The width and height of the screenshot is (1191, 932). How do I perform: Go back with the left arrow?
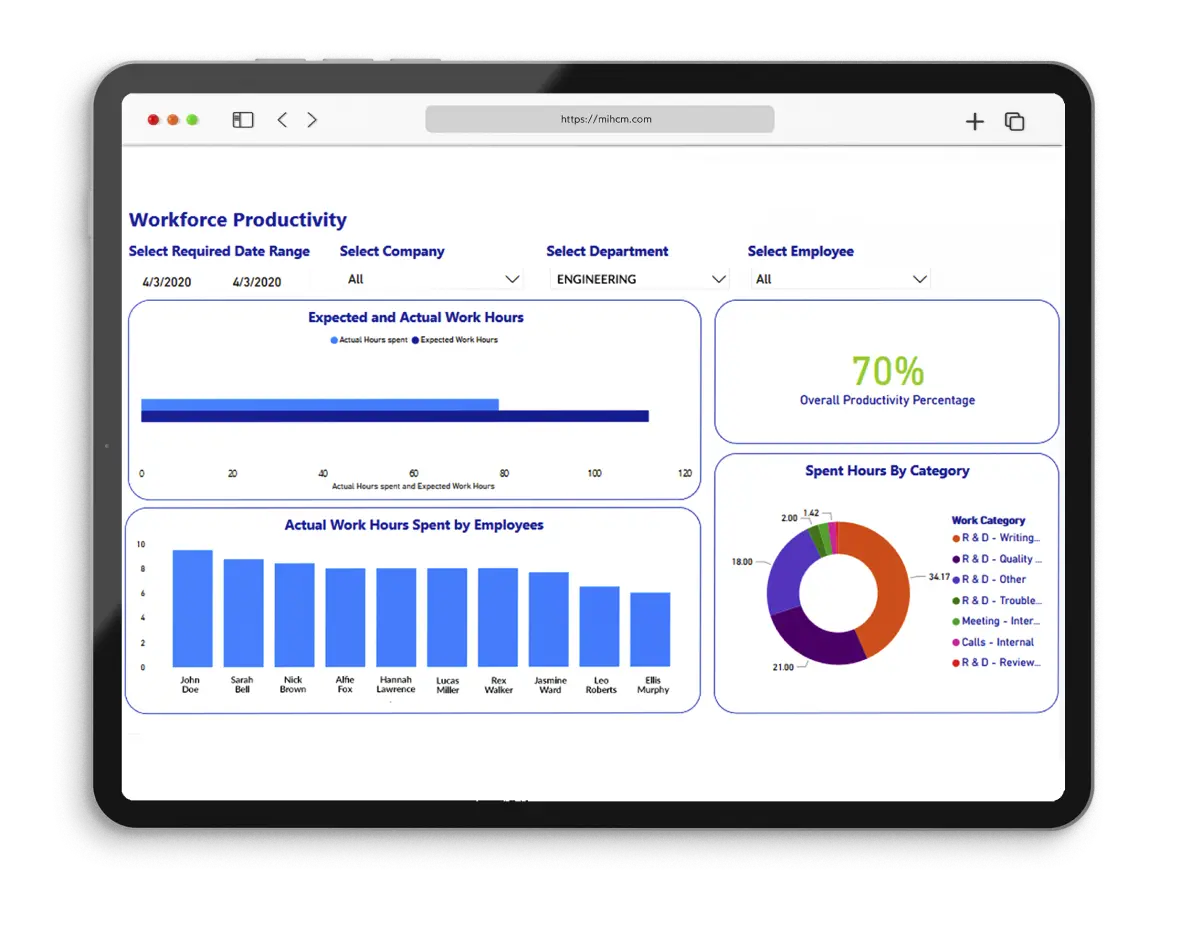282,120
